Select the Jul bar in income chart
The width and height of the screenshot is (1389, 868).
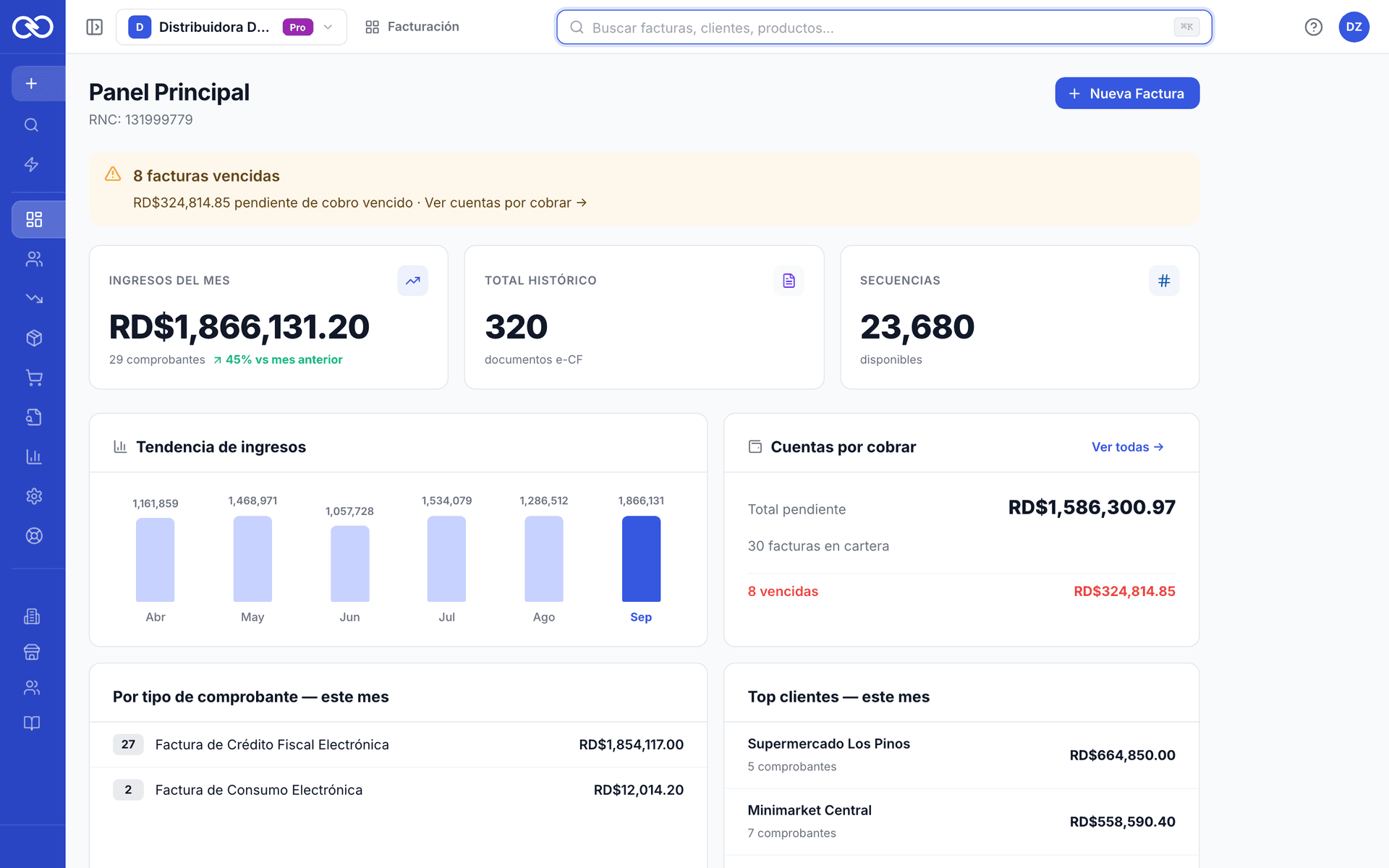pos(446,558)
